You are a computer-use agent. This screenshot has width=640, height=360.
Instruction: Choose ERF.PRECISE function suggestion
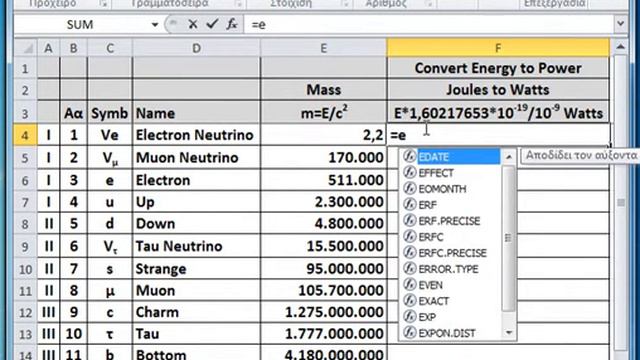450,221
